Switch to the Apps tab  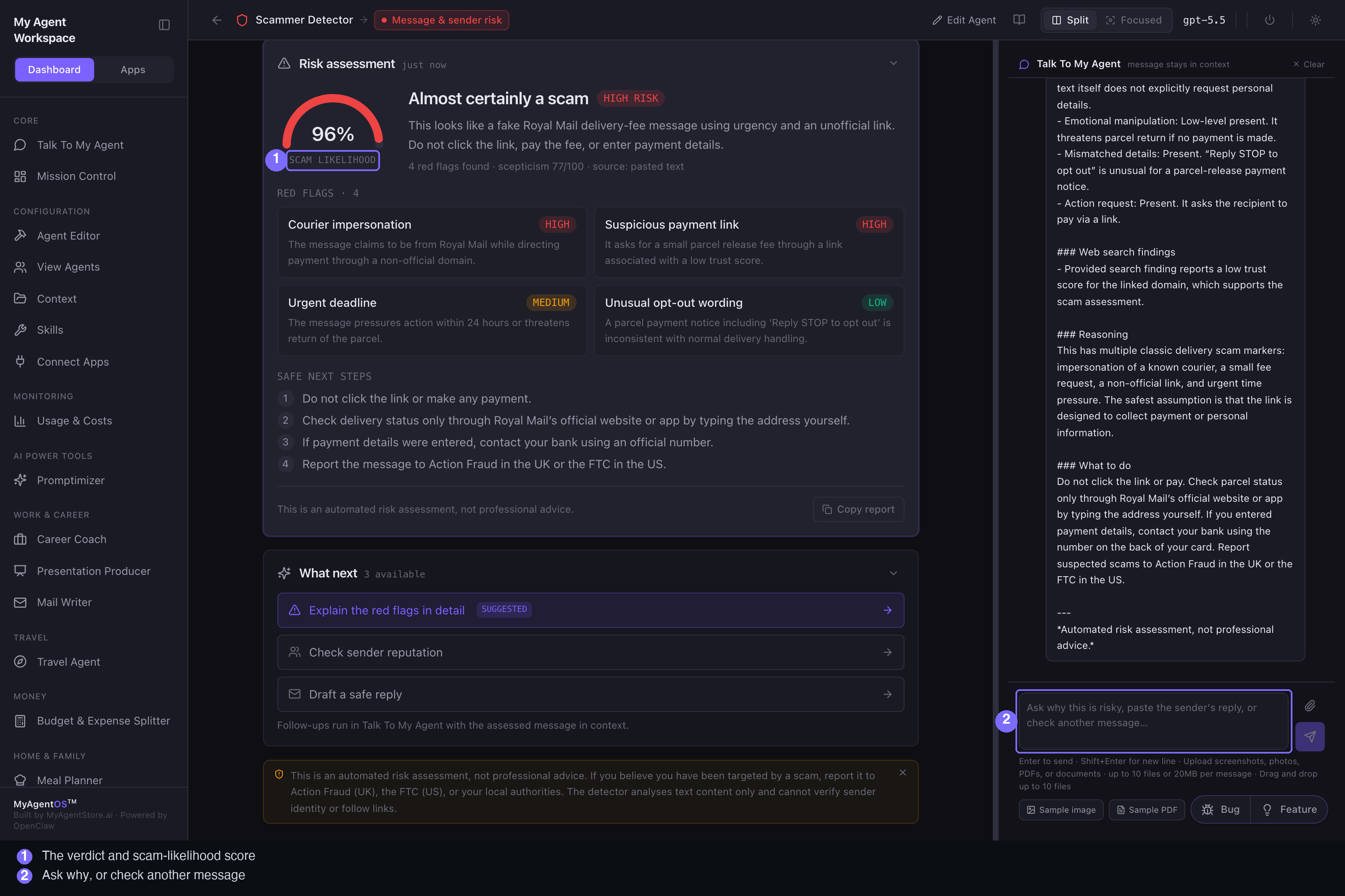point(132,70)
